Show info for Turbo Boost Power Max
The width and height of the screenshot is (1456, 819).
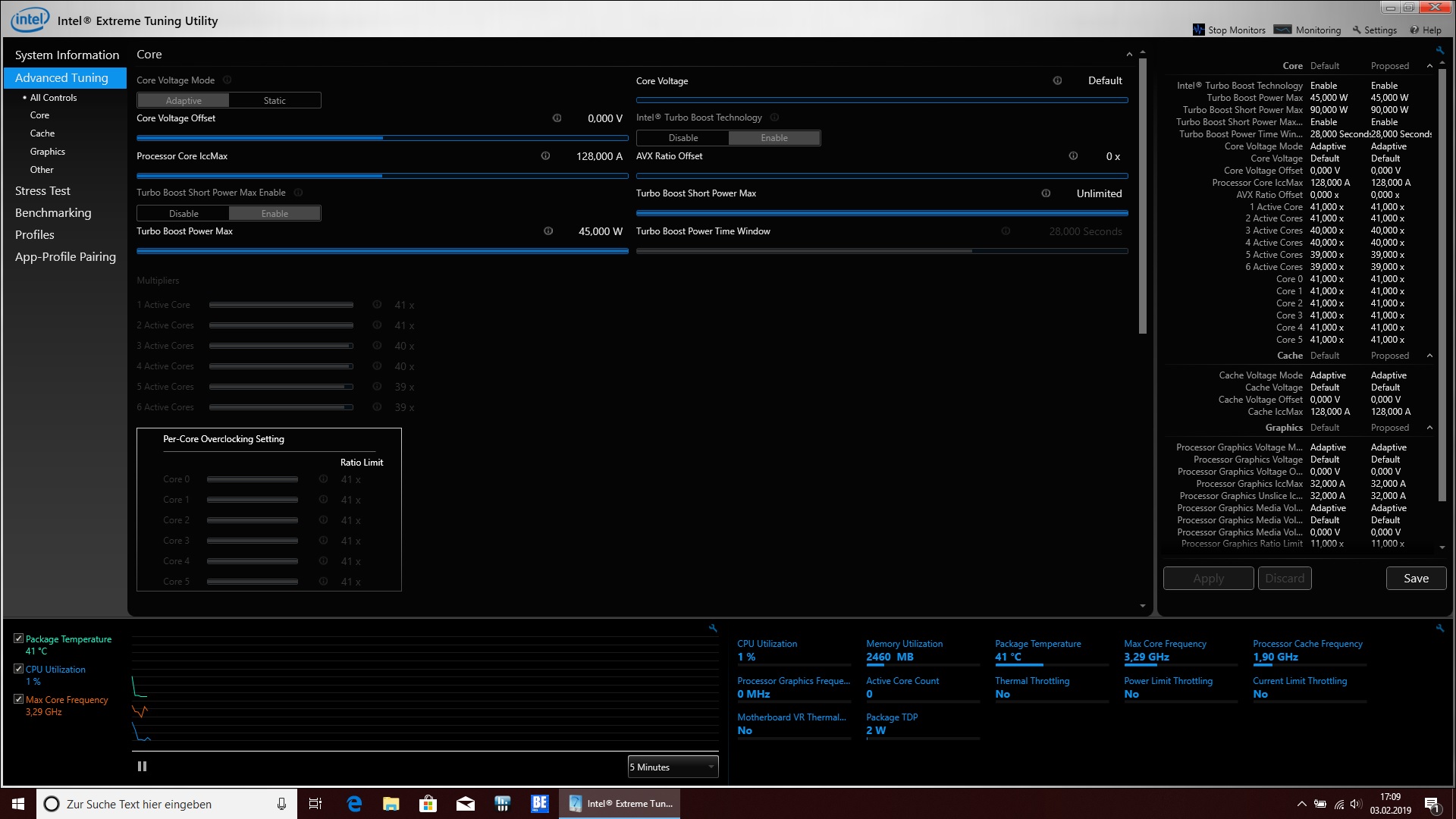548,231
